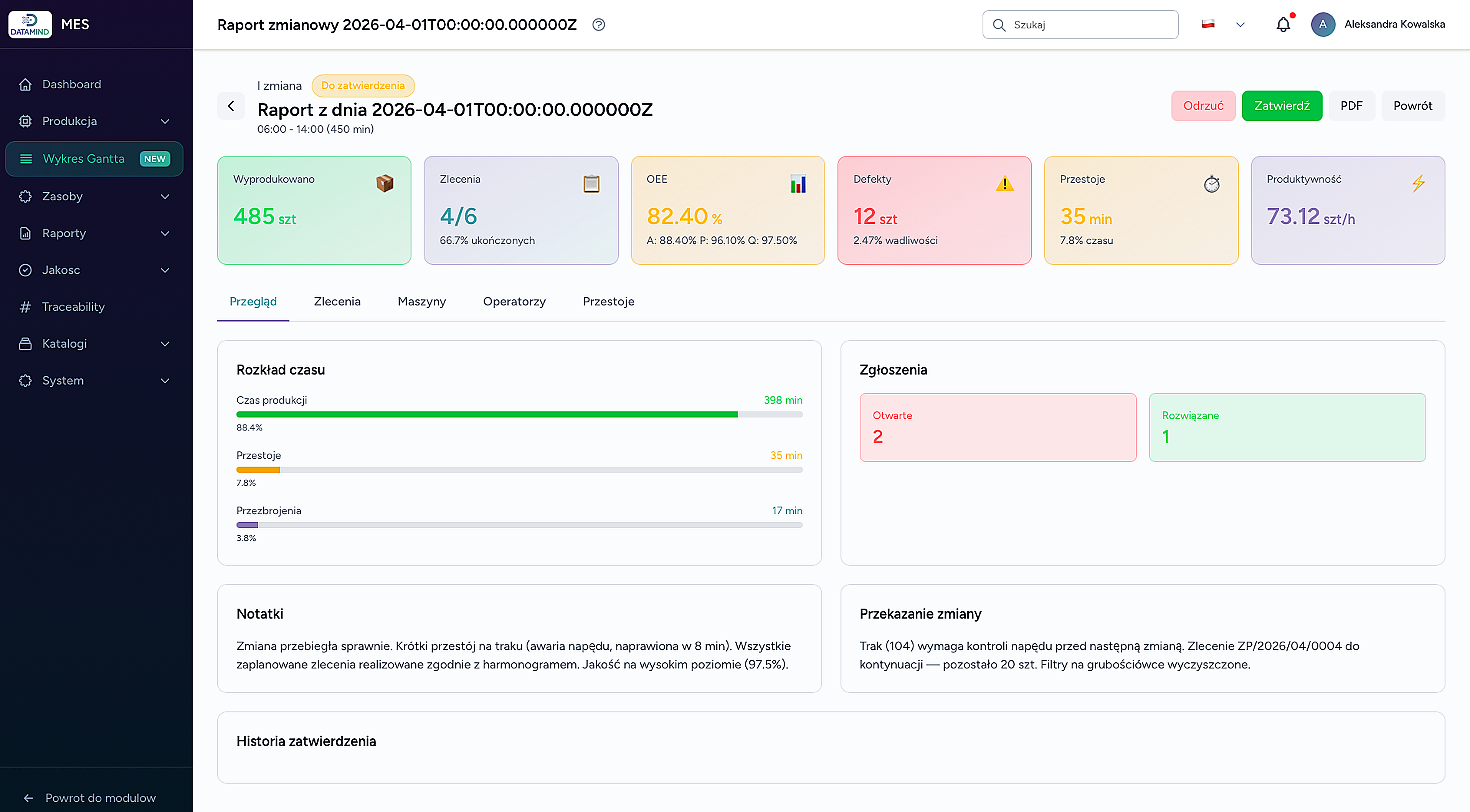Click the warning triangle in Defekty card
The height and width of the screenshot is (812, 1470).
click(x=1004, y=183)
